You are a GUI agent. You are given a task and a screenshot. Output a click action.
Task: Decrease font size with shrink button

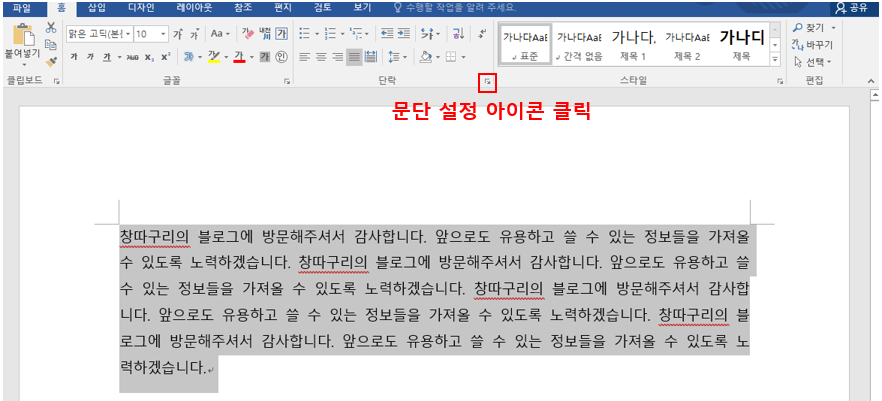(x=195, y=34)
